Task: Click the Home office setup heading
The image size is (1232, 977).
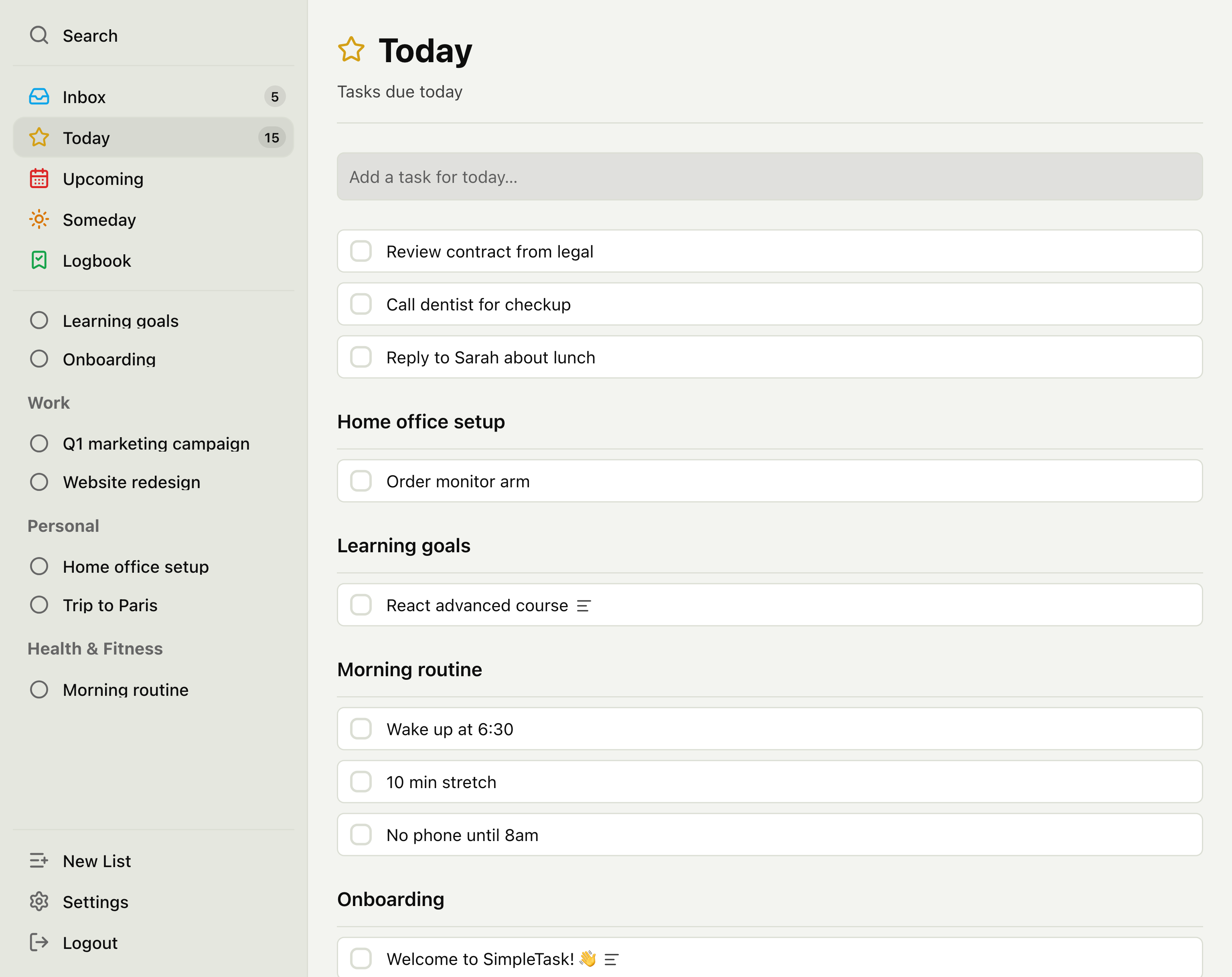Action: tap(421, 422)
